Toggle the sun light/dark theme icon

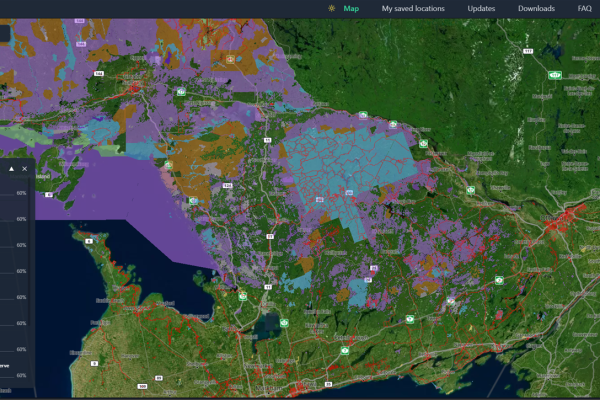click(331, 9)
